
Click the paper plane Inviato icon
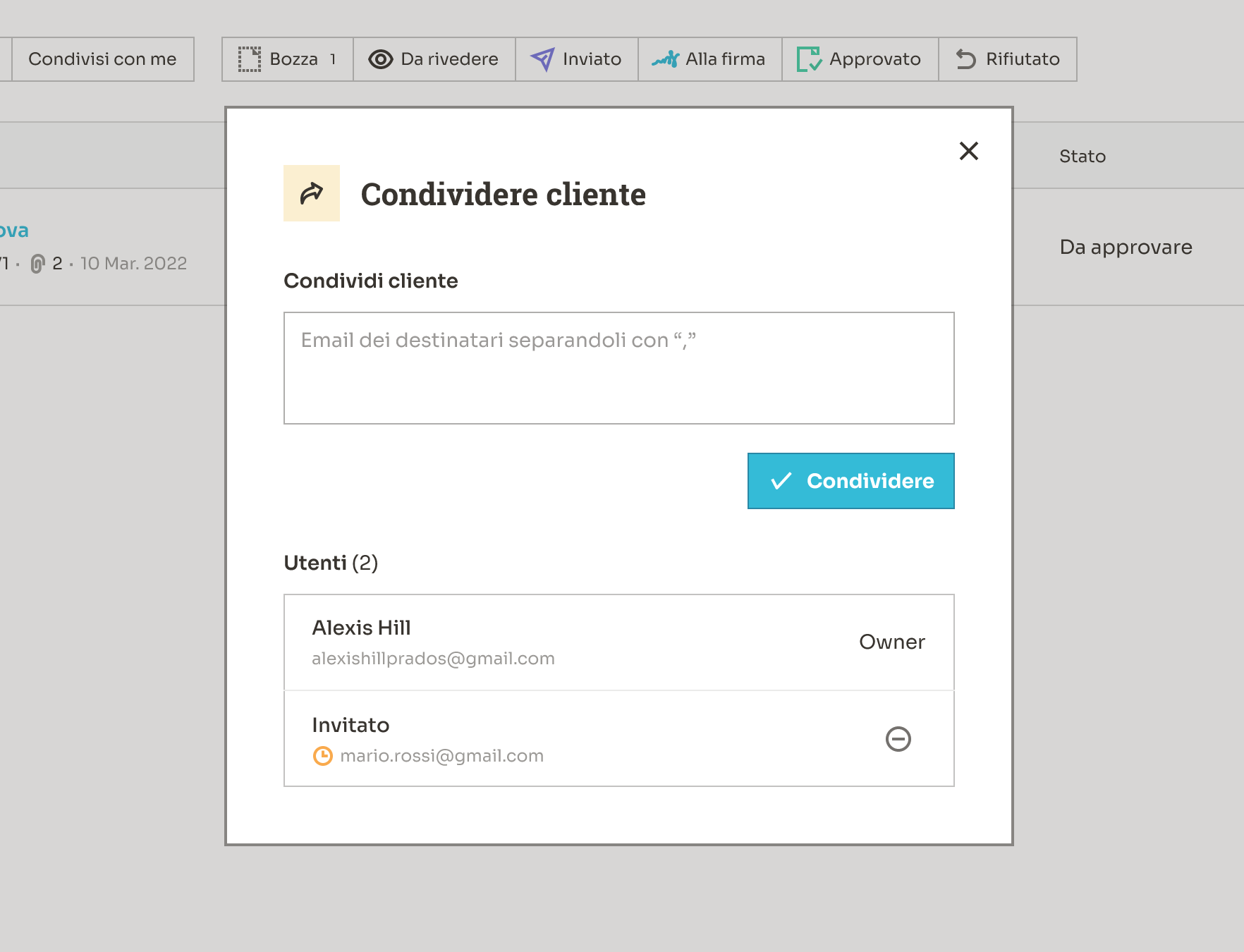[x=542, y=59]
